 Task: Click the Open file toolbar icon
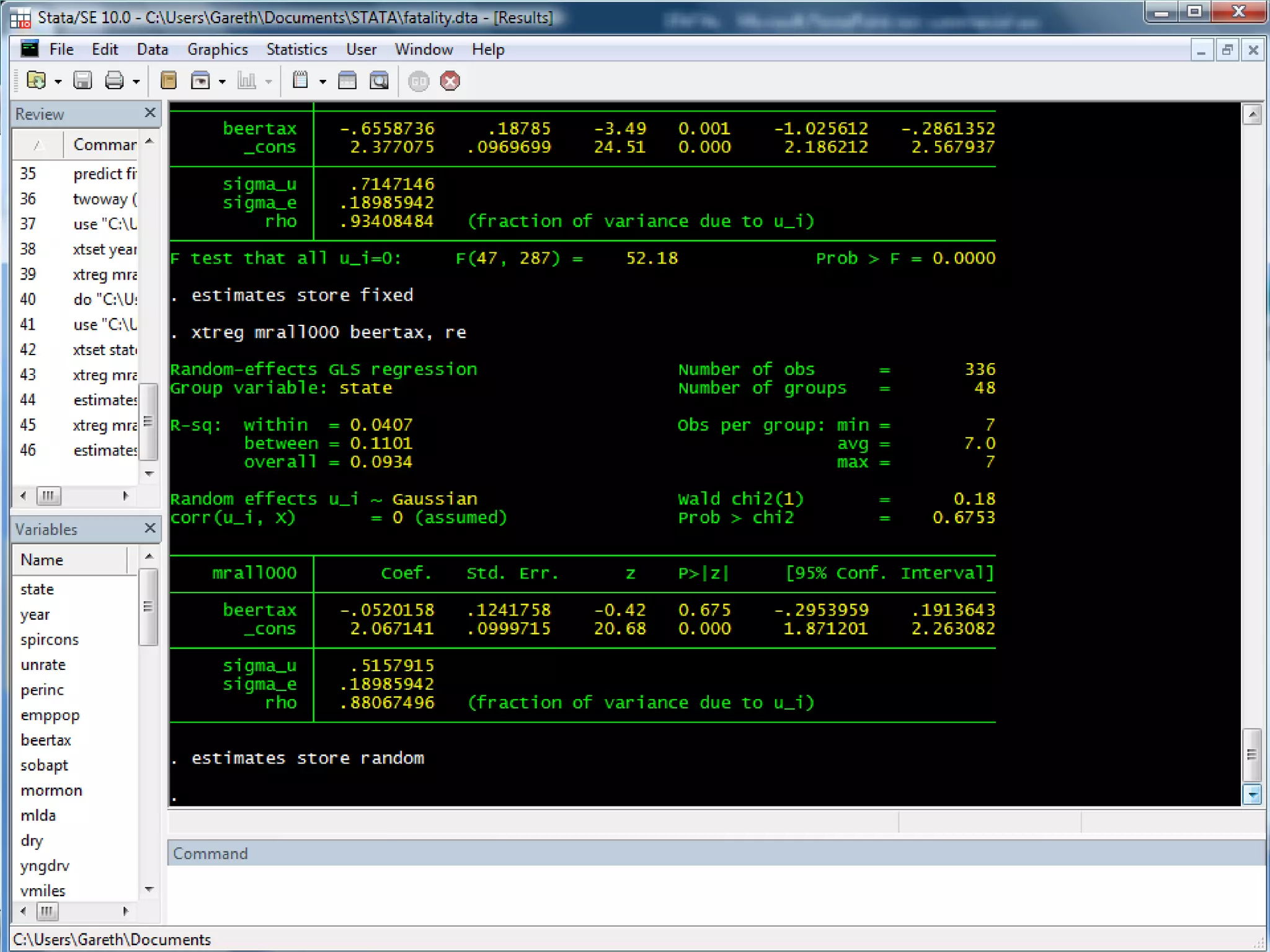[36, 81]
